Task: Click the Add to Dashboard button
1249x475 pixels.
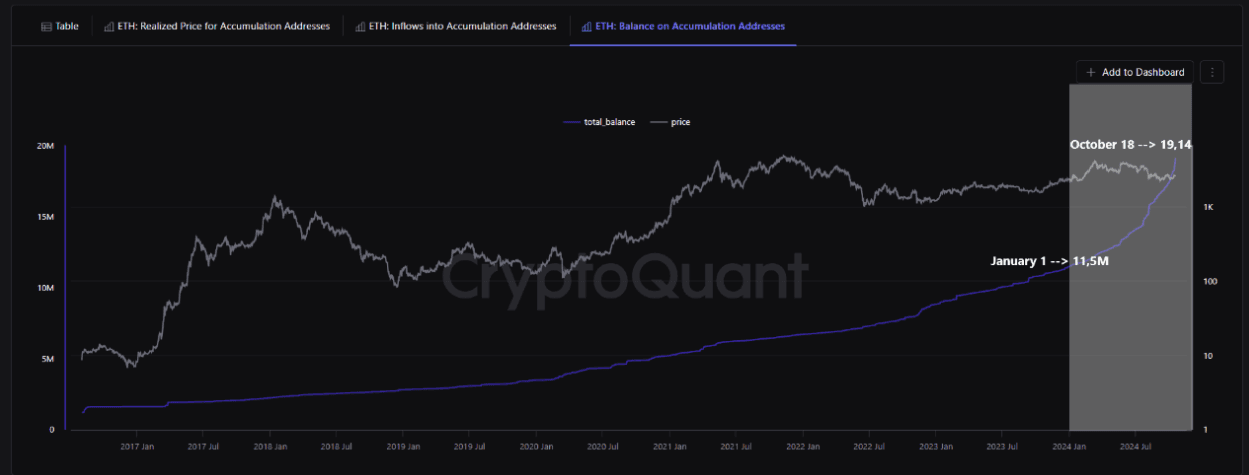Action: click(x=1135, y=72)
